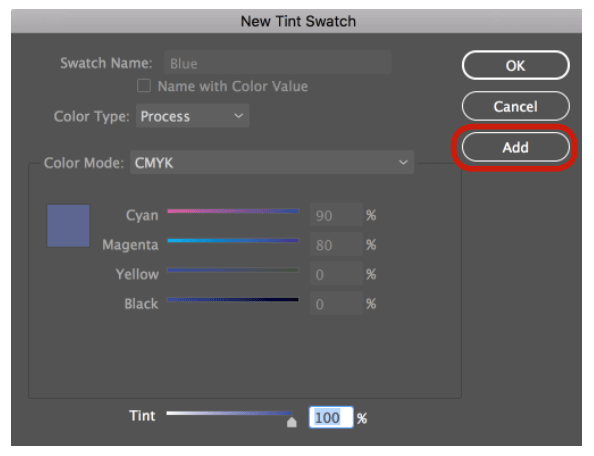Image resolution: width=594 pixels, height=456 pixels.
Task: Confirm with the OK button
Action: [516, 66]
